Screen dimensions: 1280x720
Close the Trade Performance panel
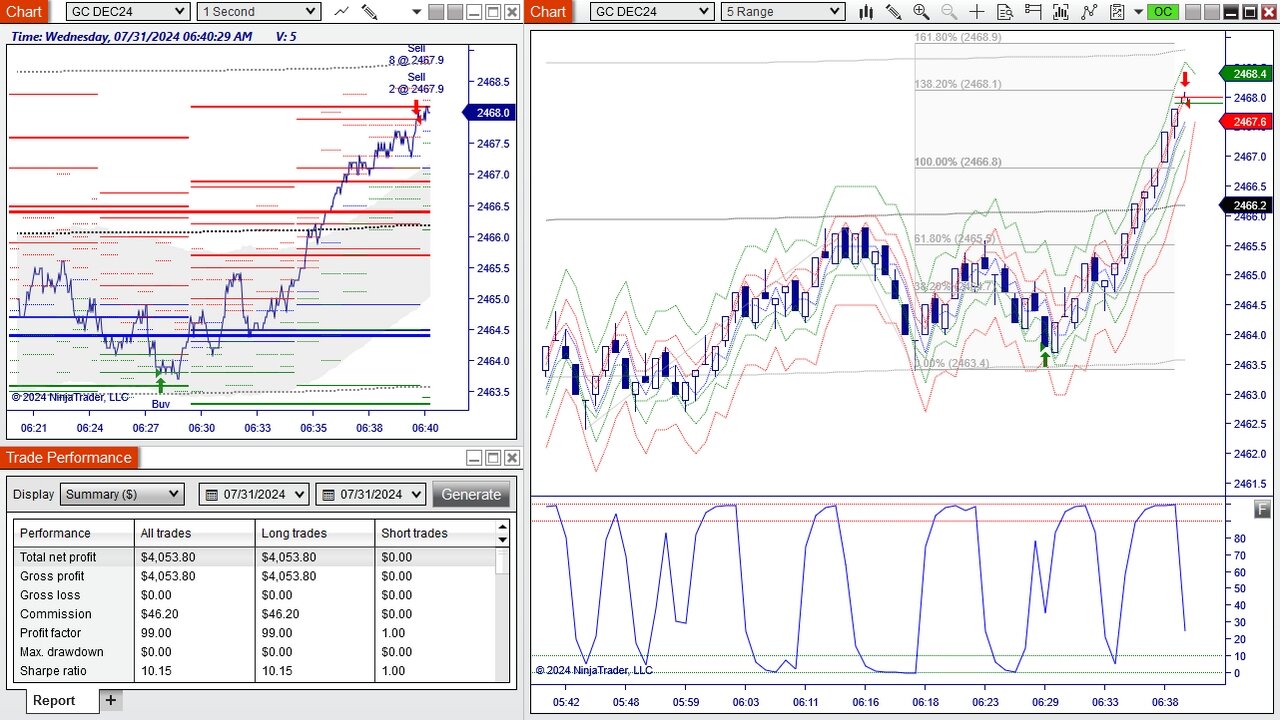(512, 458)
